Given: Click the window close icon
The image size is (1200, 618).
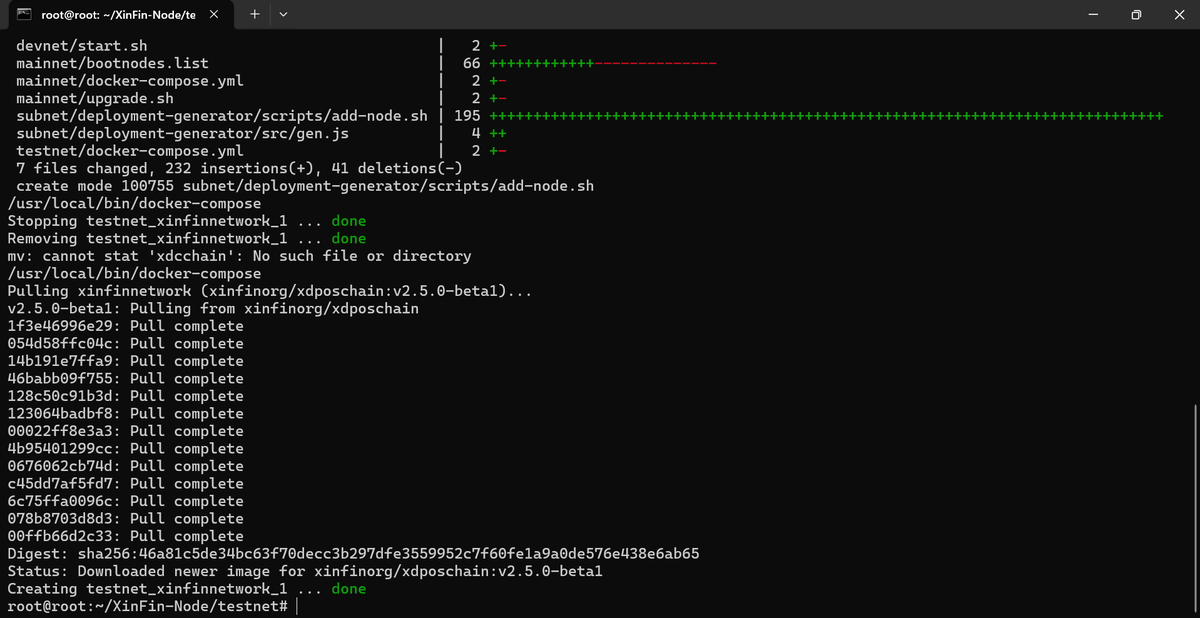Looking at the screenshot, I should [x=1178, y=14].
